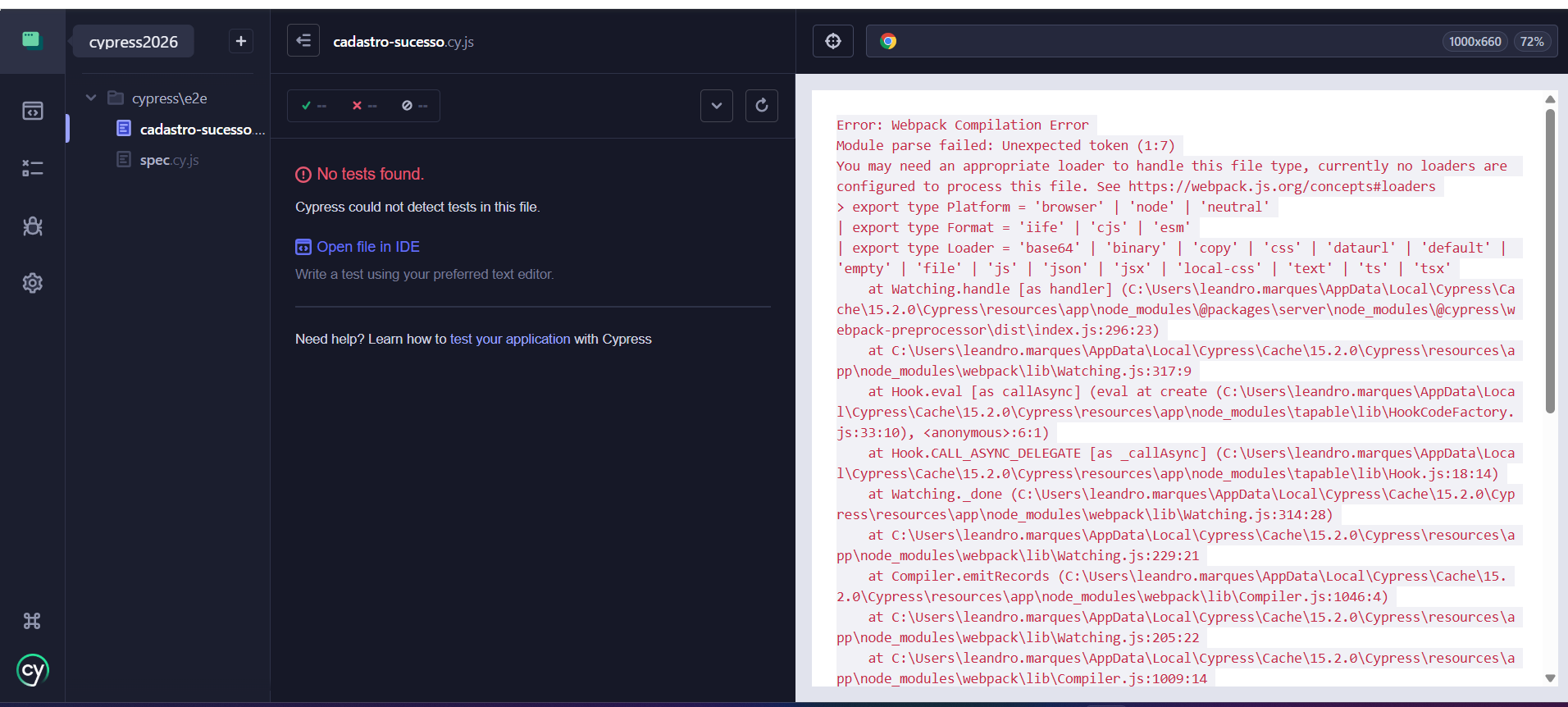
Task: Click the reload tests refresh icon
Action: point(761,106)
